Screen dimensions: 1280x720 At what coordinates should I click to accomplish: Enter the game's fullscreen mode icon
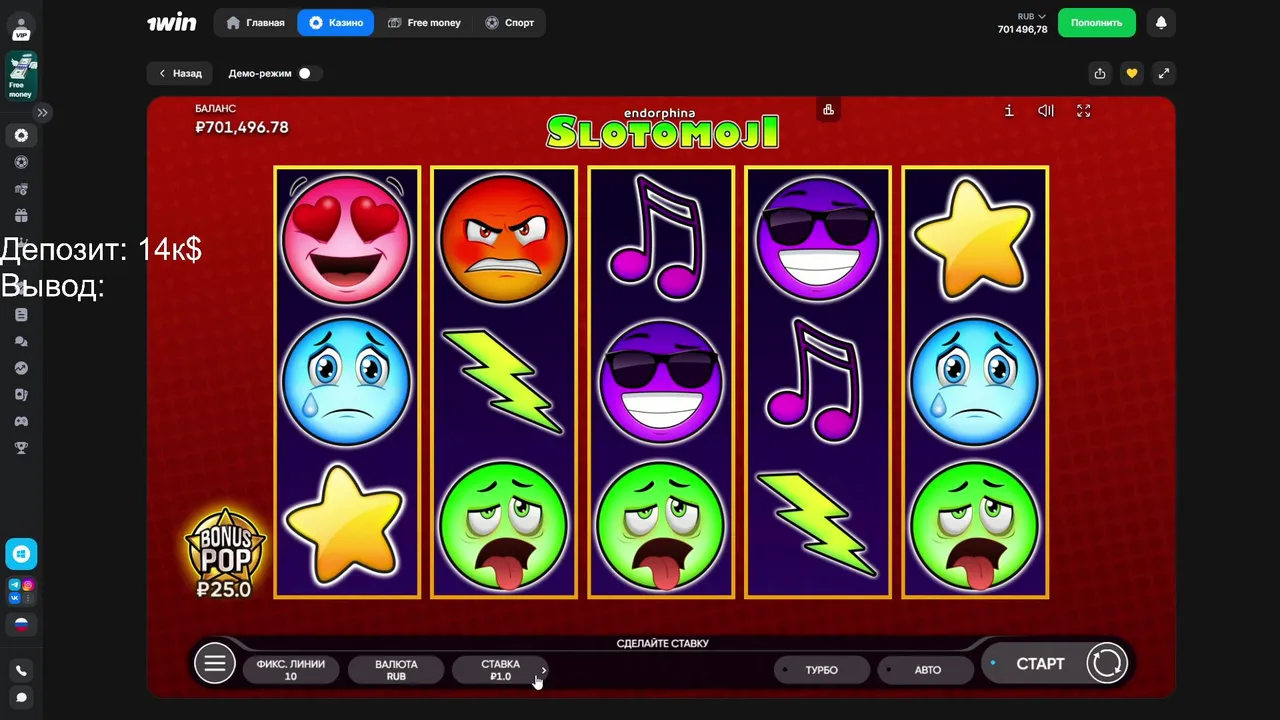1084,111
